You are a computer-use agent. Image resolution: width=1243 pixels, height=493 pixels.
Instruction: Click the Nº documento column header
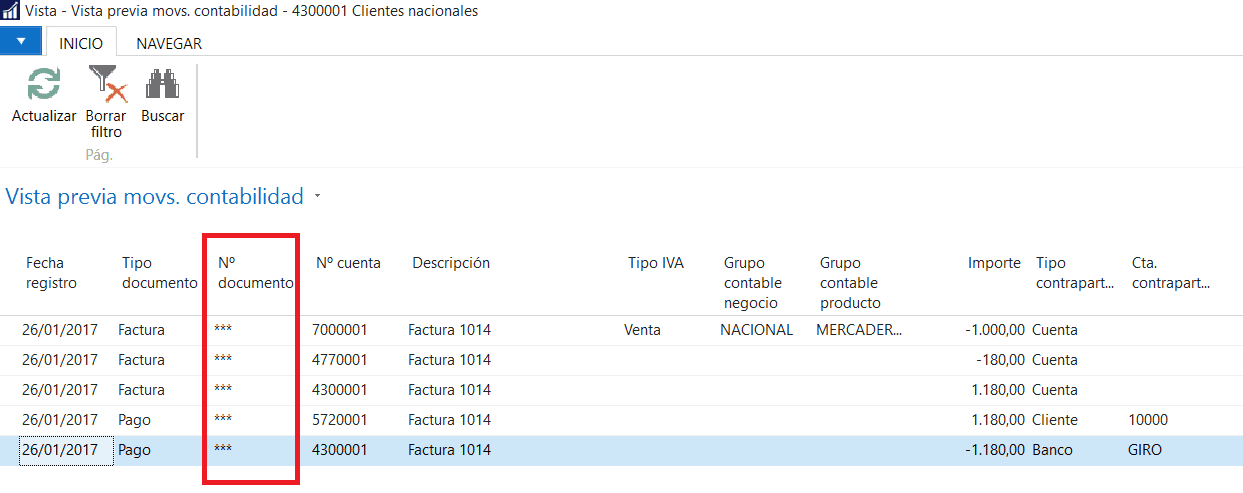coord(256,273)
